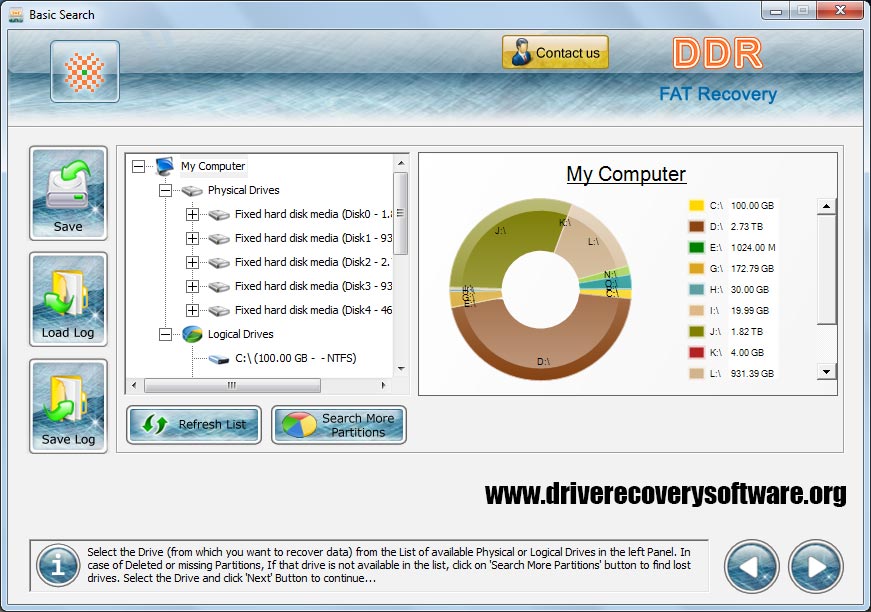
Task: Click the Save Log button
Action: pyautogui.click(x=68, y=406)
